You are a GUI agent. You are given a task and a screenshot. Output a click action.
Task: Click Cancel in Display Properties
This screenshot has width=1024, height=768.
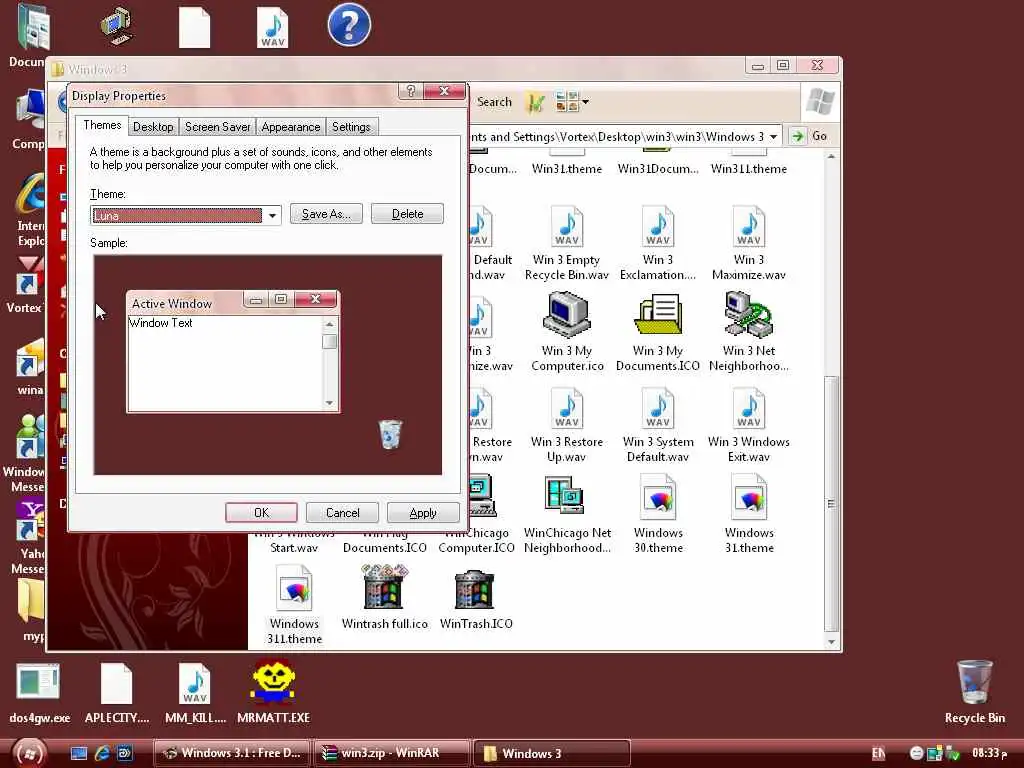(x=342, y=513)
